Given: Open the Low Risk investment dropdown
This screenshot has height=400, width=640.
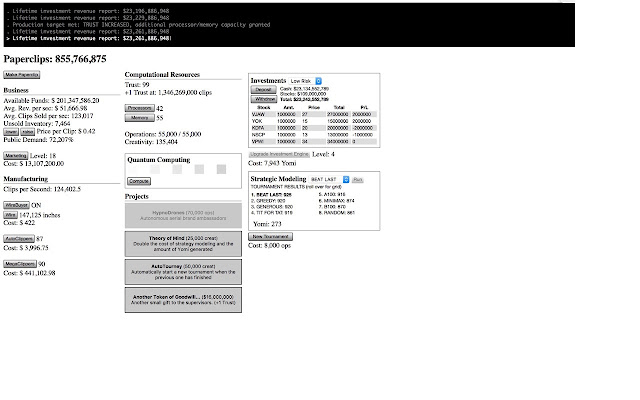Looking at the screenshot, I should pyautogui.click(x=305, y=81).
